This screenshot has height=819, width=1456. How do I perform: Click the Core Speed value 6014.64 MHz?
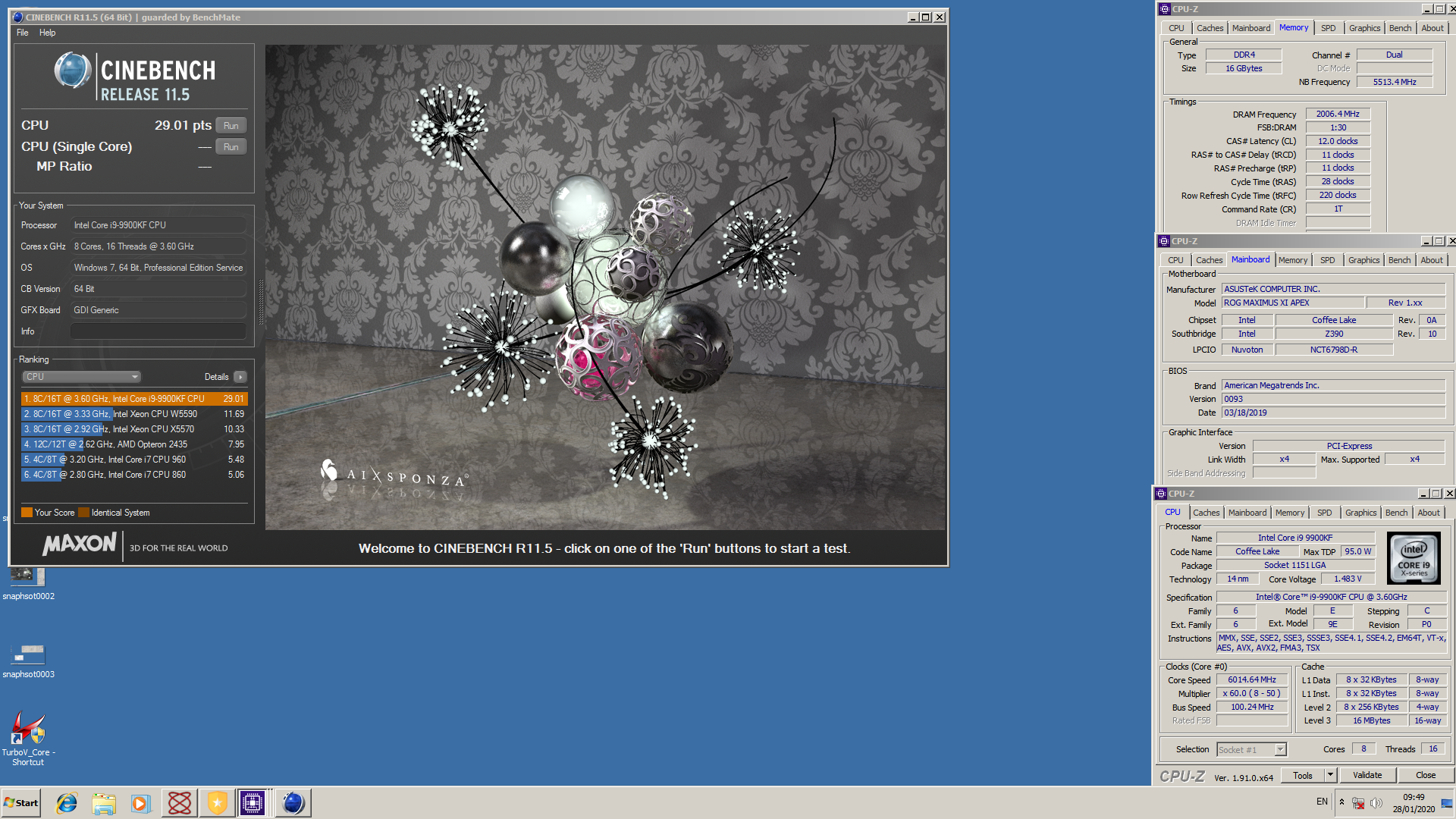(x=1252, y=680)
